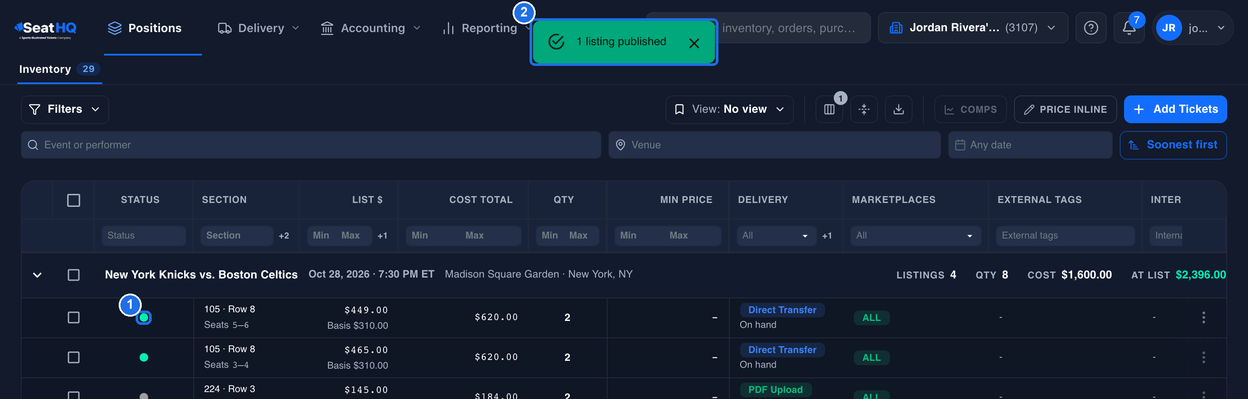Viewport: 1248px width, 399px height.
Task: Click the External tags filter input
Action: point(1065,236)
